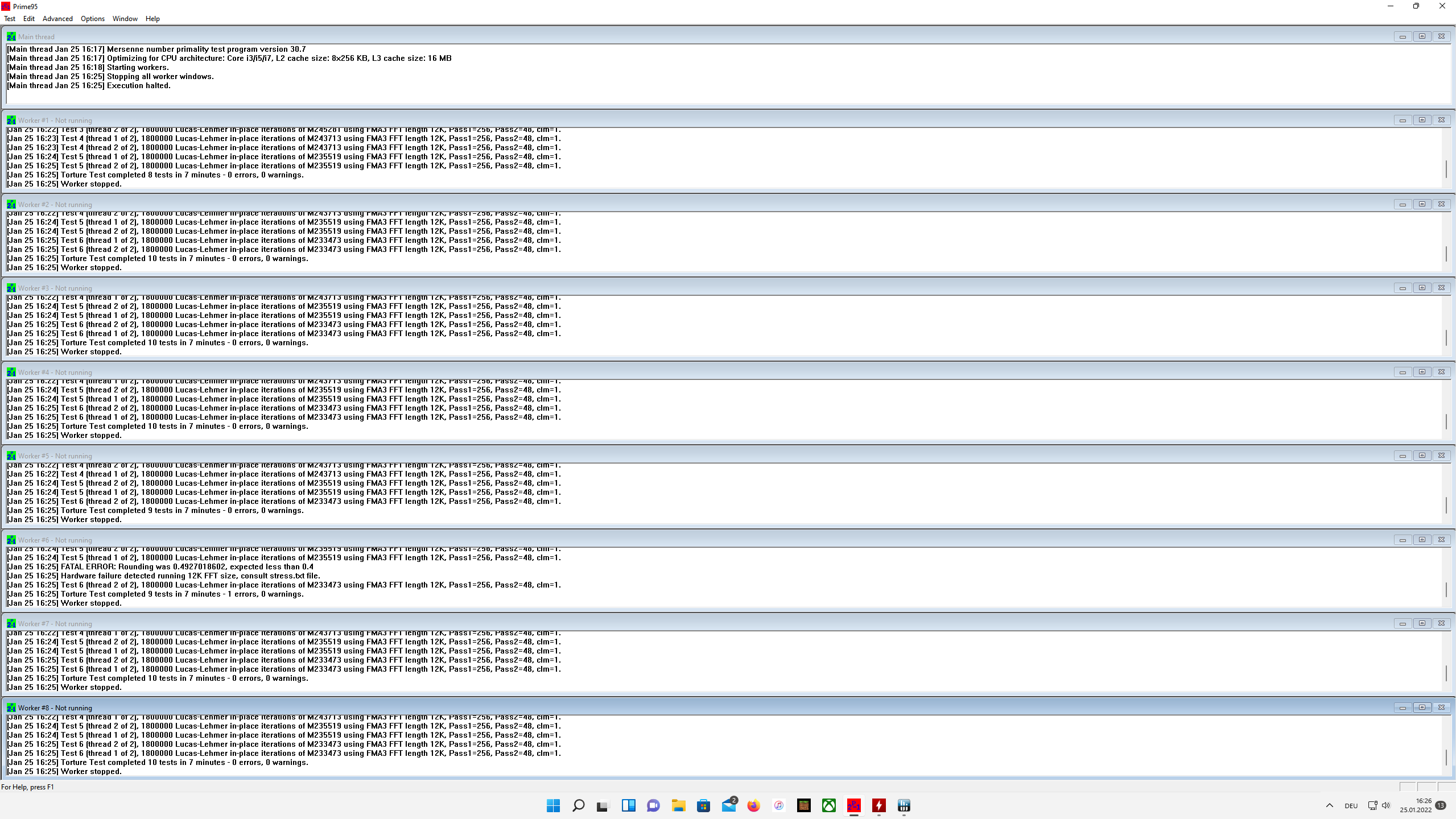The width and height of the screenshot is (1456, 819).
Task: Click "Torture Test completed 8 tests" in Worker #1
Action: coord(155,175)
